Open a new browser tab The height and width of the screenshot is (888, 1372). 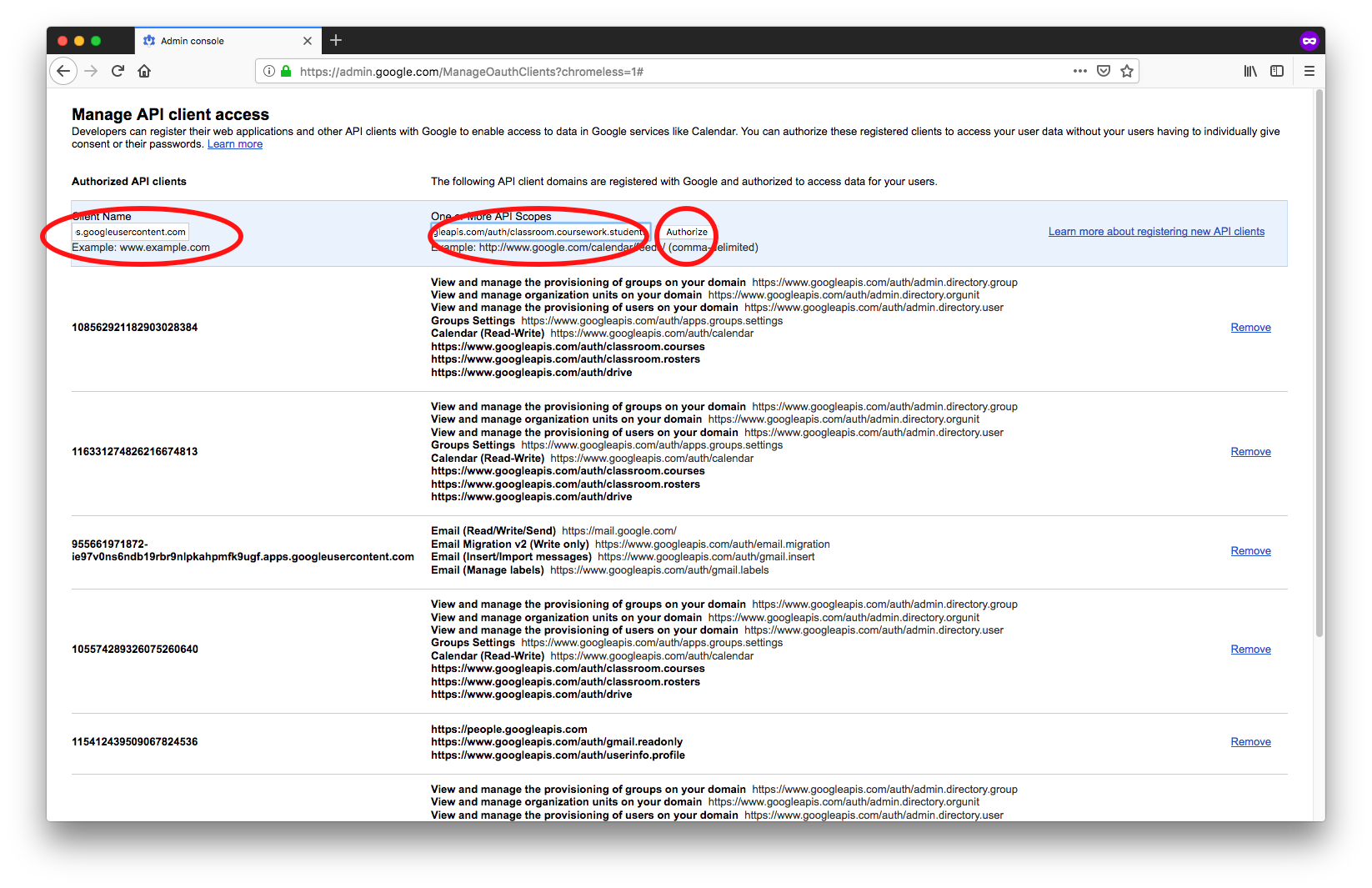click(336, 40)
